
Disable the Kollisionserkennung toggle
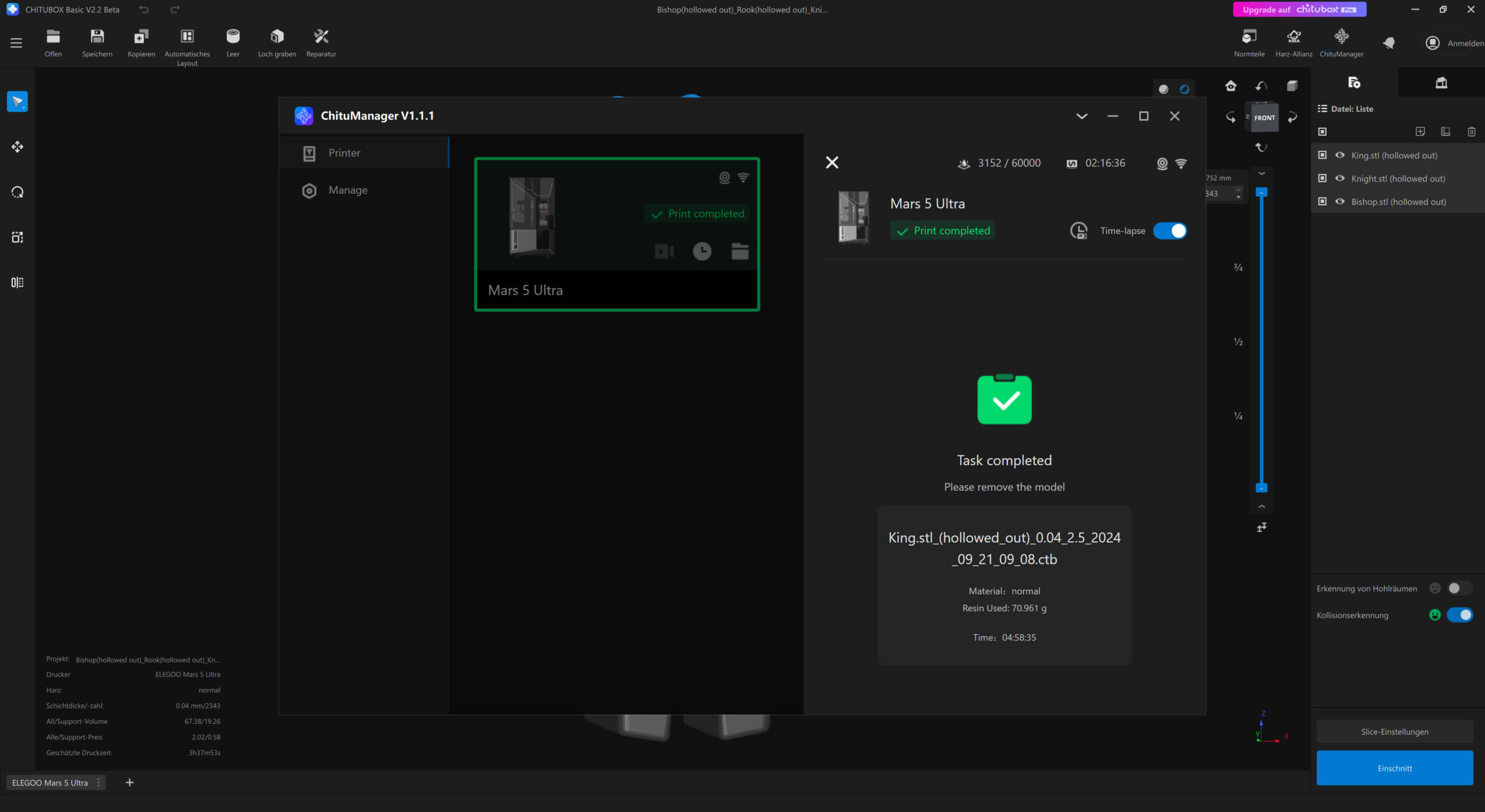click(x=1459, y=615)
